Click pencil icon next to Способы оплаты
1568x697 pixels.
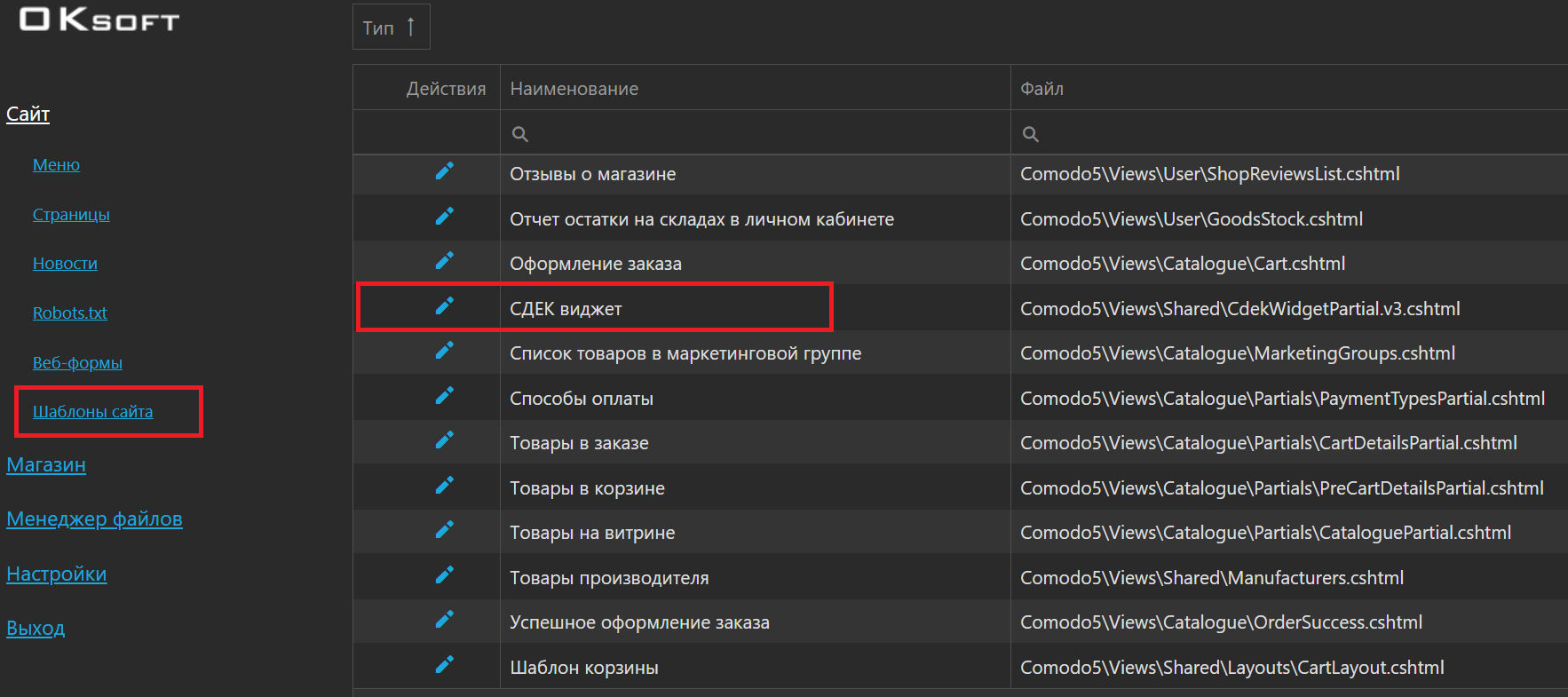click(x=444, y=396)
